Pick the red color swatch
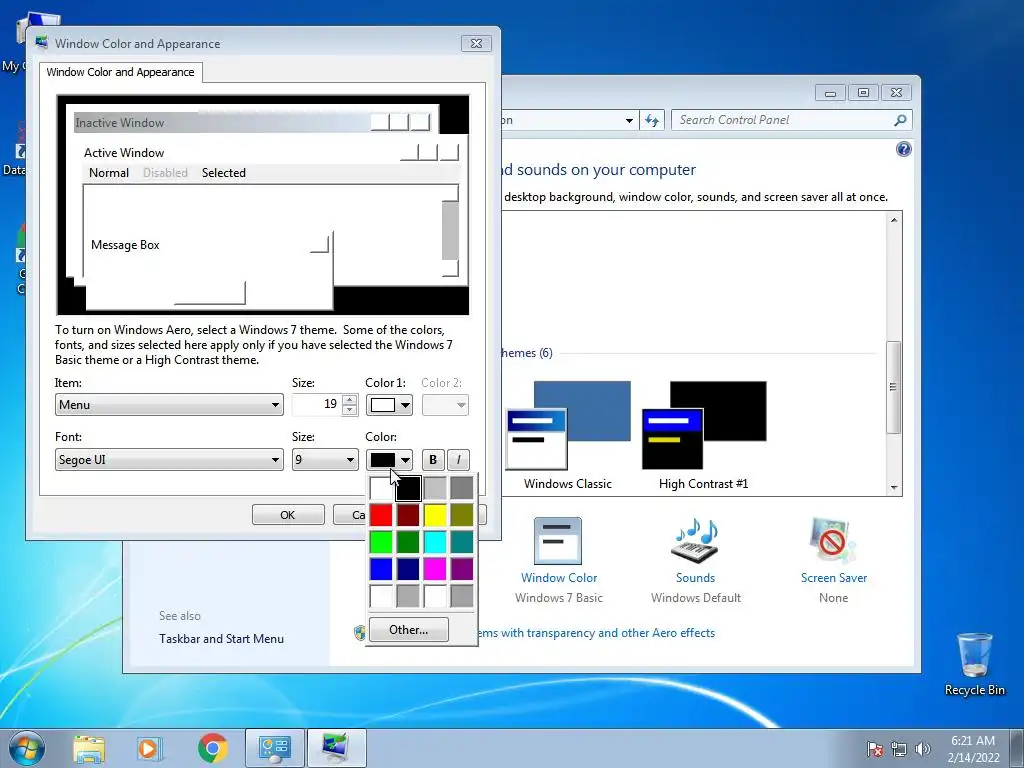The width and height of the screenshot is (1024, 768). (381, 515)
